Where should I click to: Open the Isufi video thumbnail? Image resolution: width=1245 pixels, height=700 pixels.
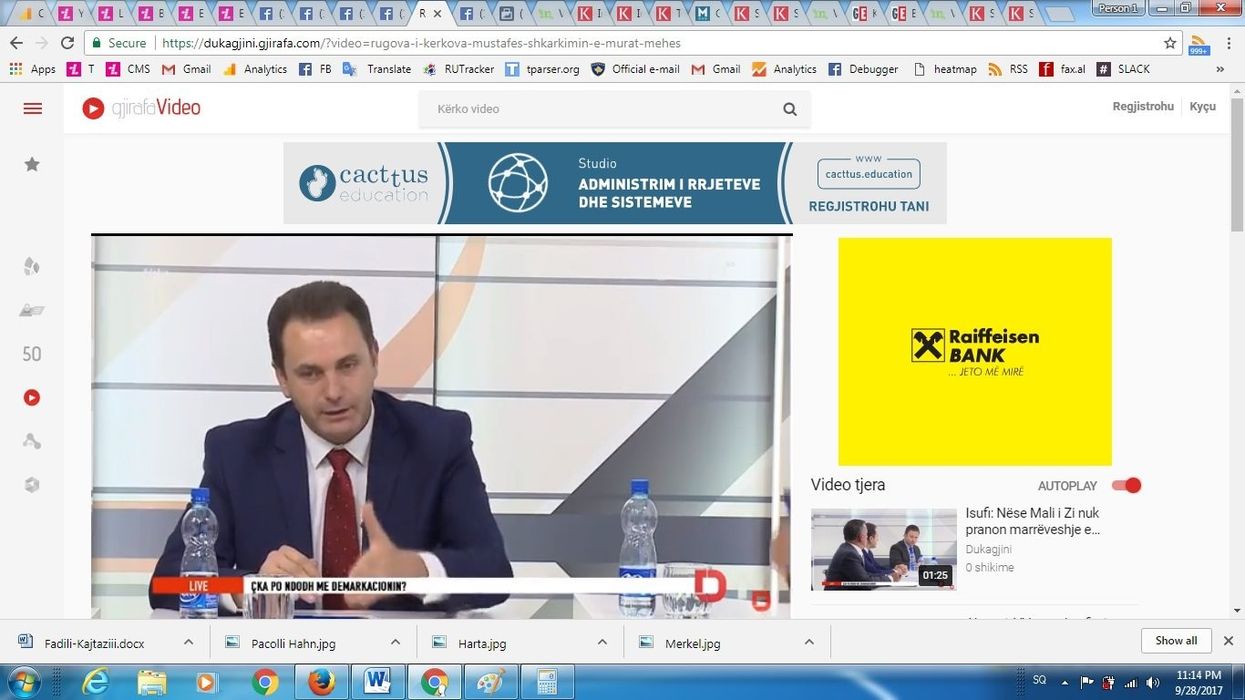[883, 548]
